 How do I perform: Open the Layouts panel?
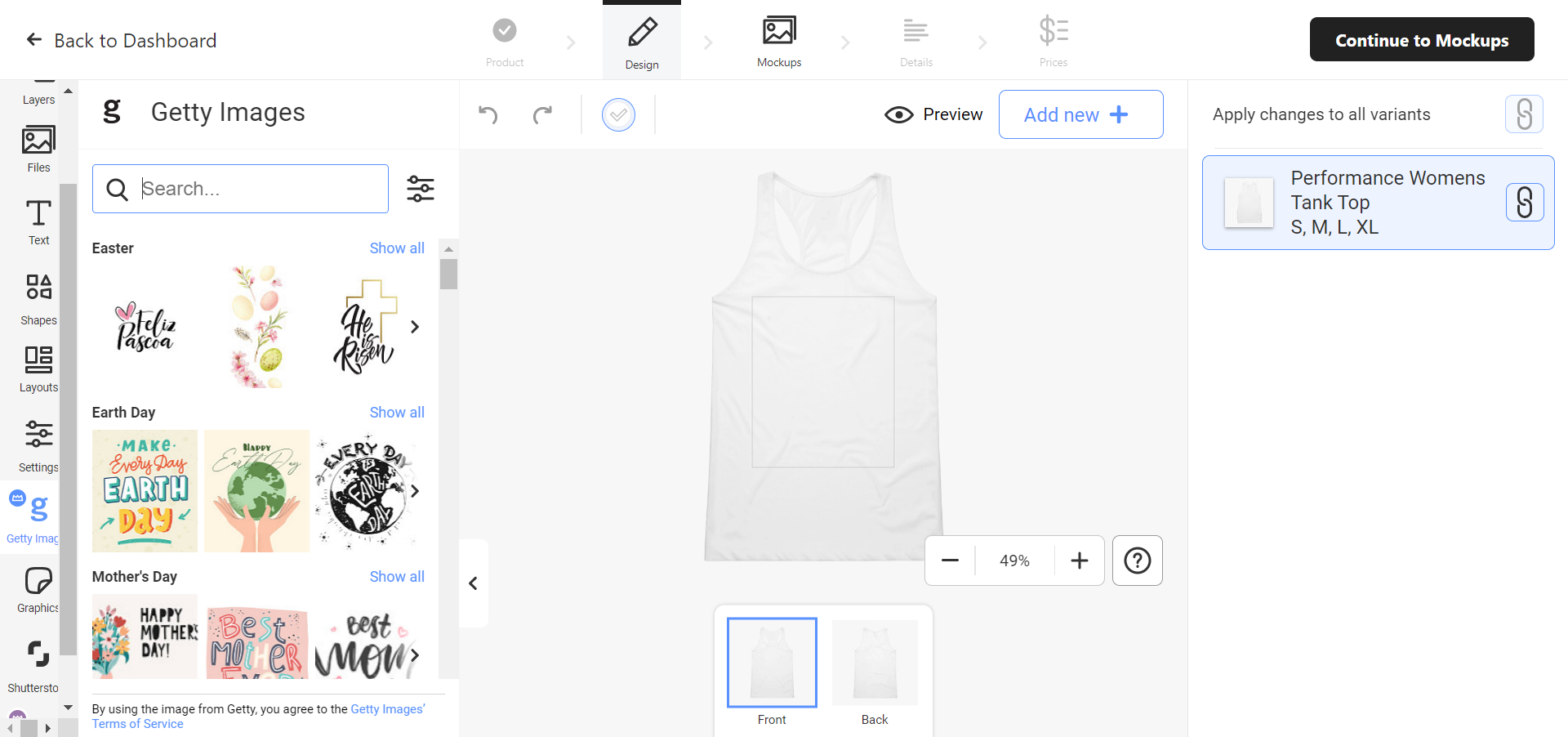click(x=38, y=368)
